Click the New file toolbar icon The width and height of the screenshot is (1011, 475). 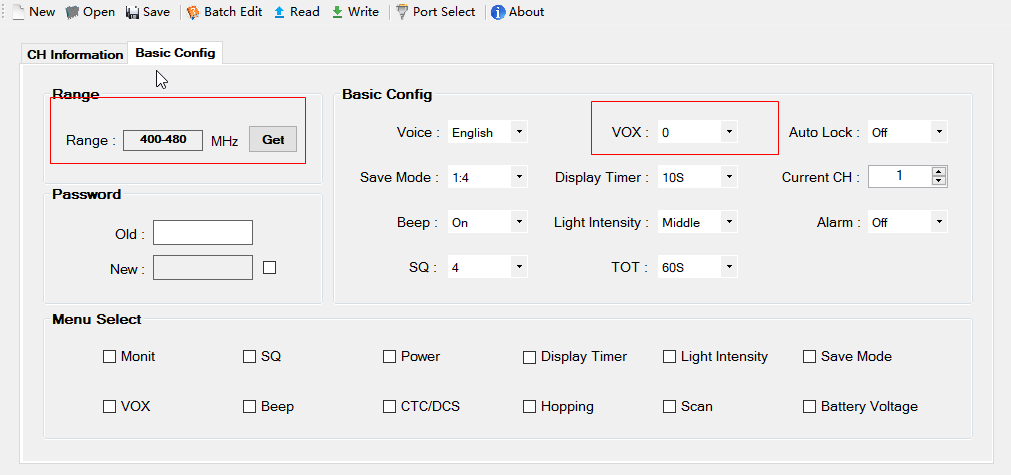pos(17,12)
